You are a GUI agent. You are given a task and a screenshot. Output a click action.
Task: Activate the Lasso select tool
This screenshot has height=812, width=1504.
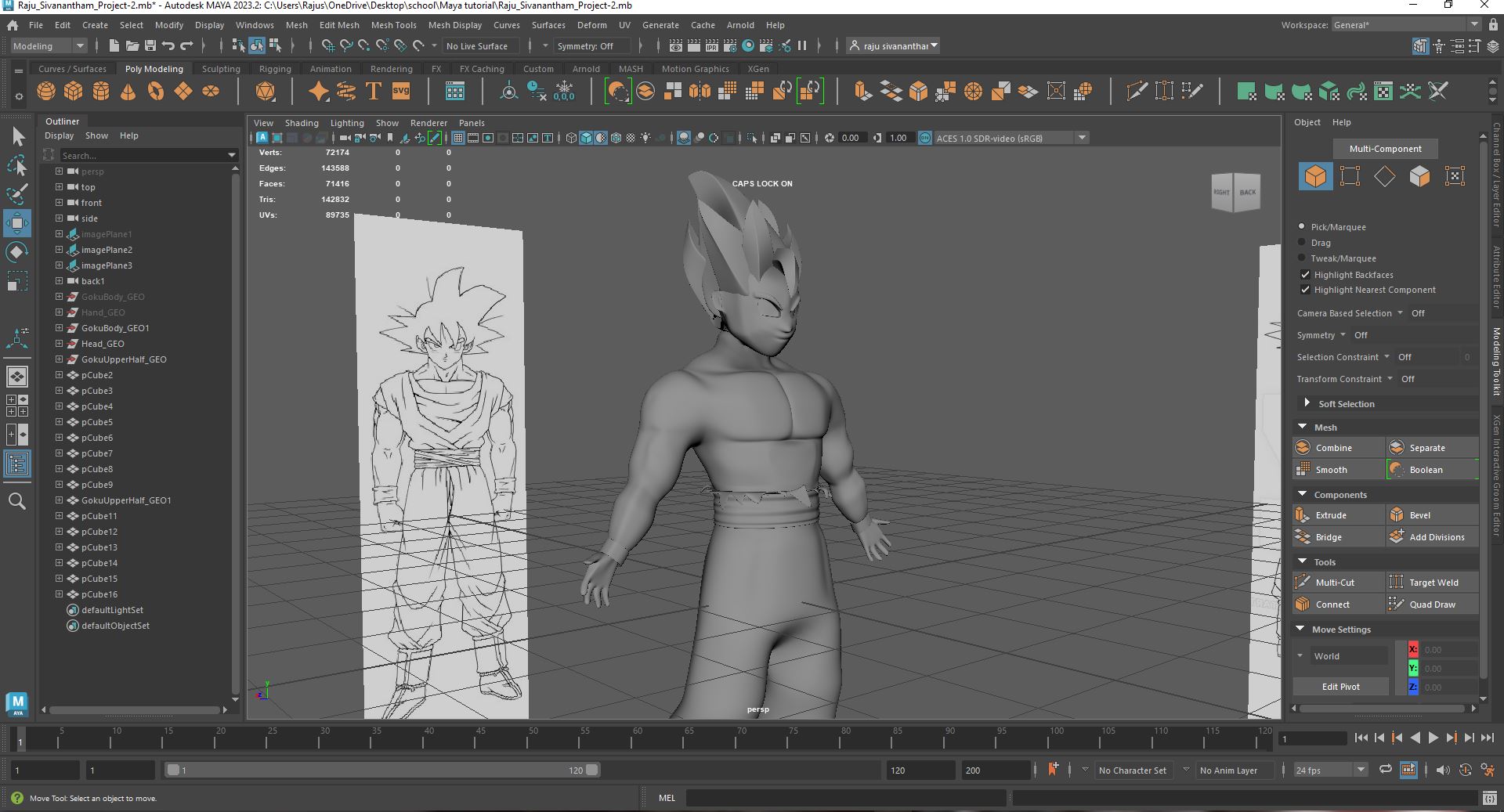(x=17, y=165)
